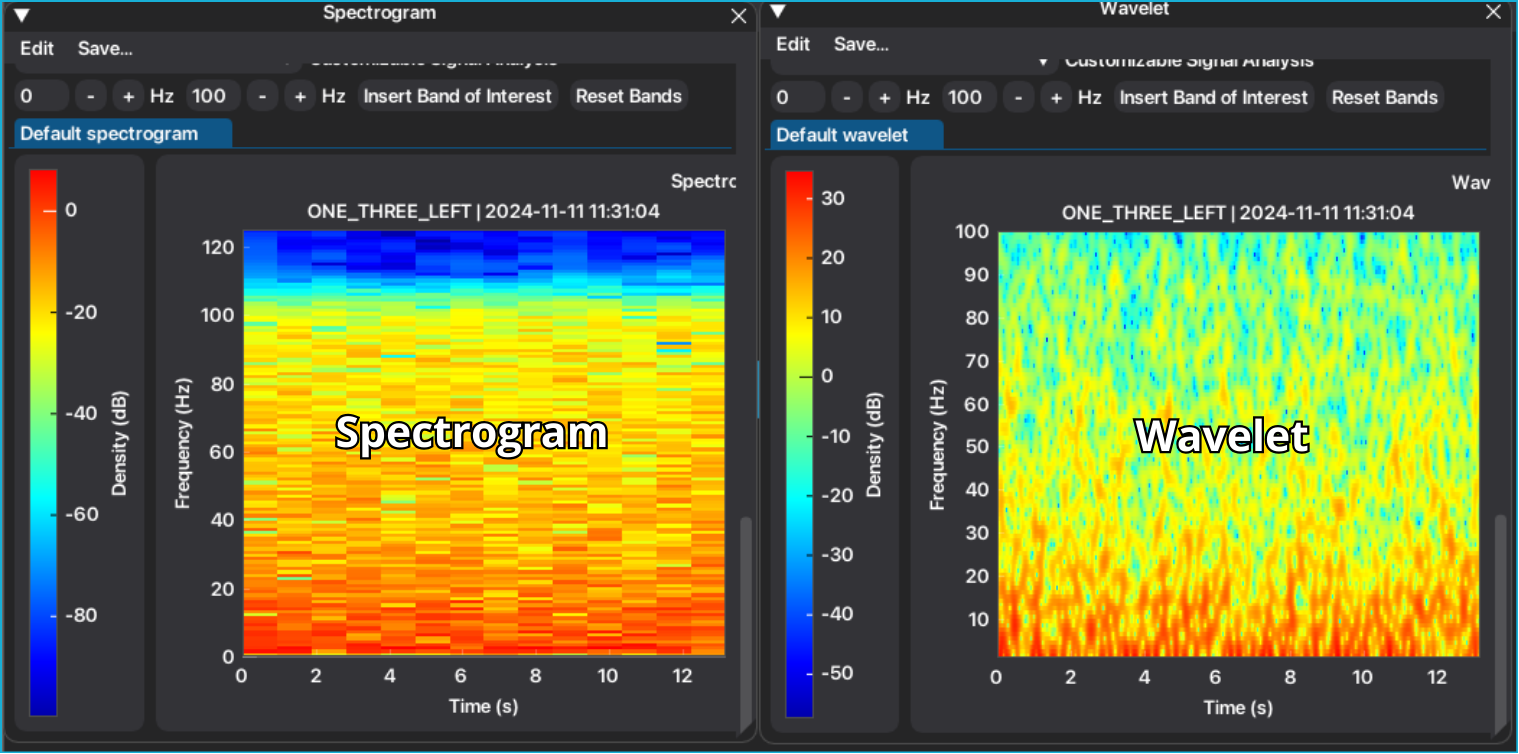Click the Time (s) axis label in Spectrogram

point(483,706)
